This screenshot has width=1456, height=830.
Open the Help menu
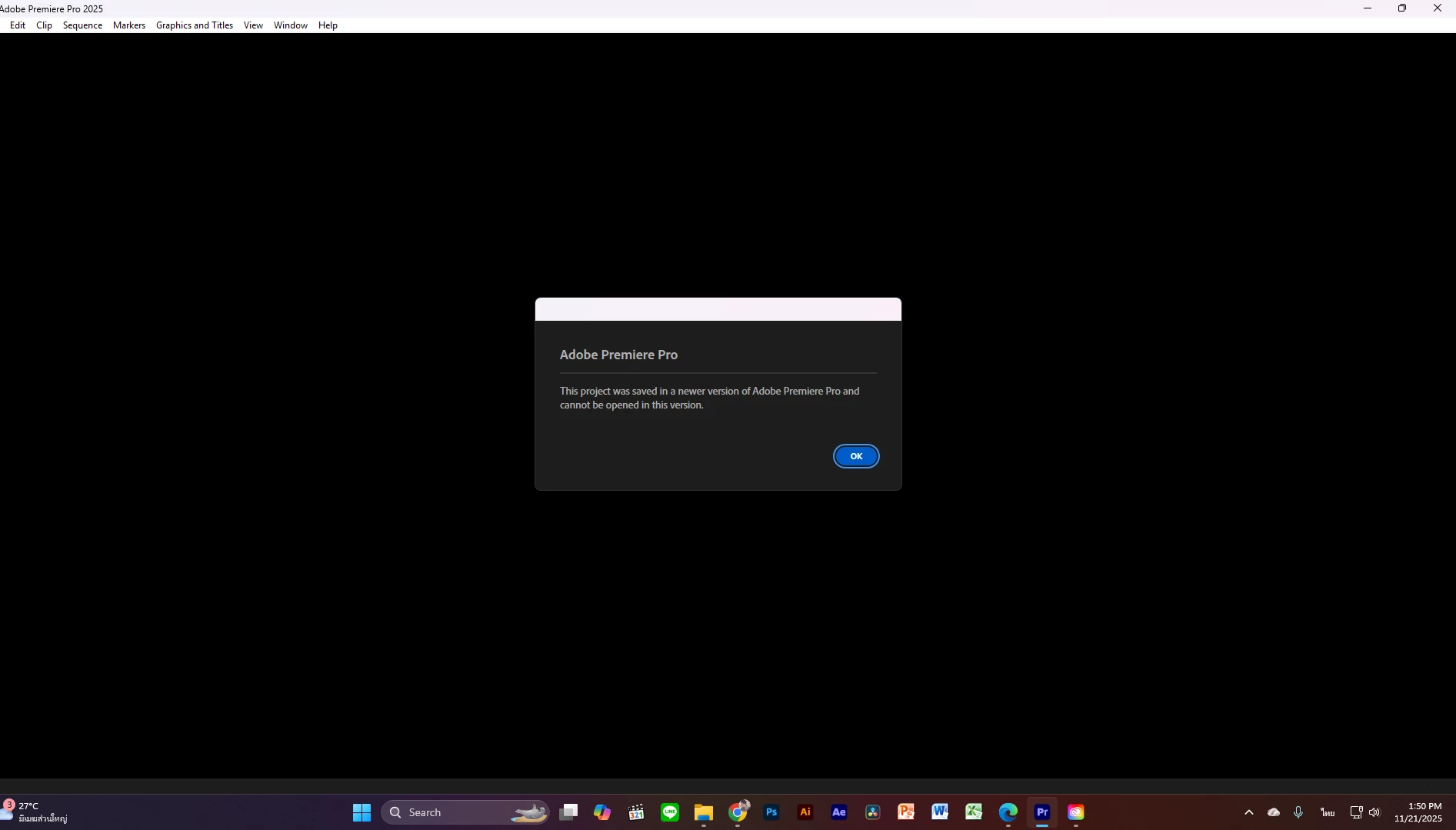pos(328,25)
